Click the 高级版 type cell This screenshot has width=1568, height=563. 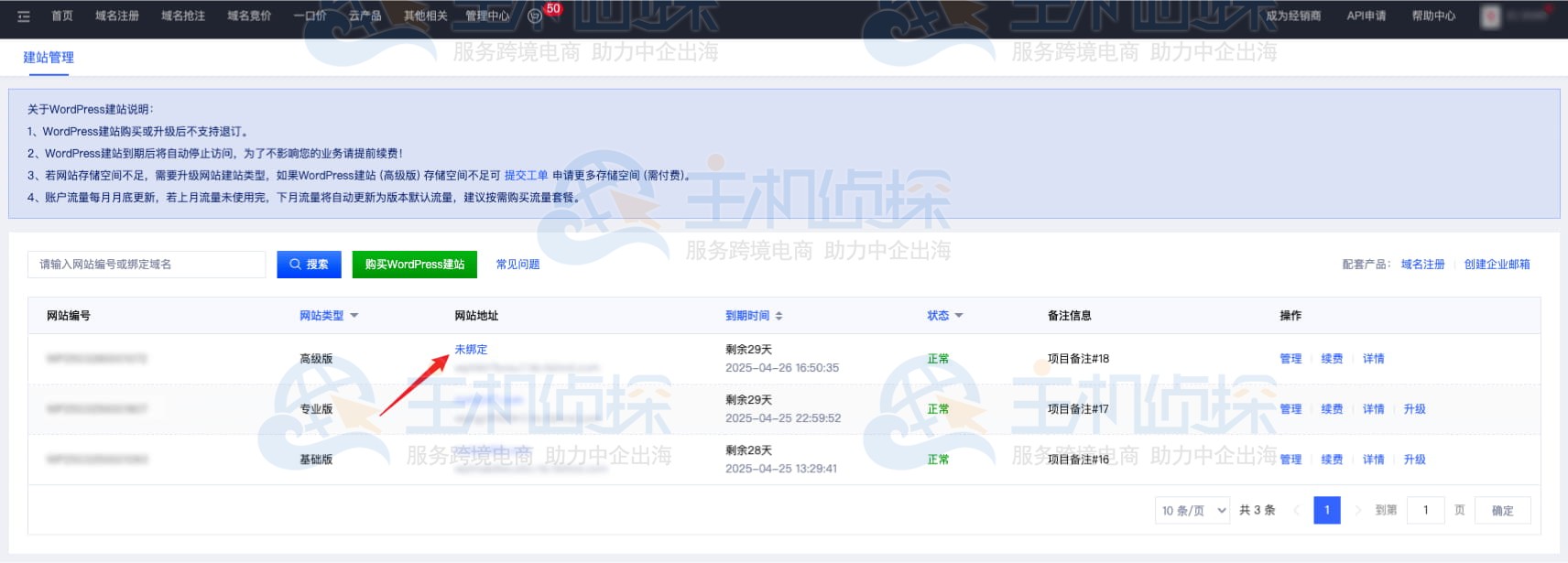point(316,359)
